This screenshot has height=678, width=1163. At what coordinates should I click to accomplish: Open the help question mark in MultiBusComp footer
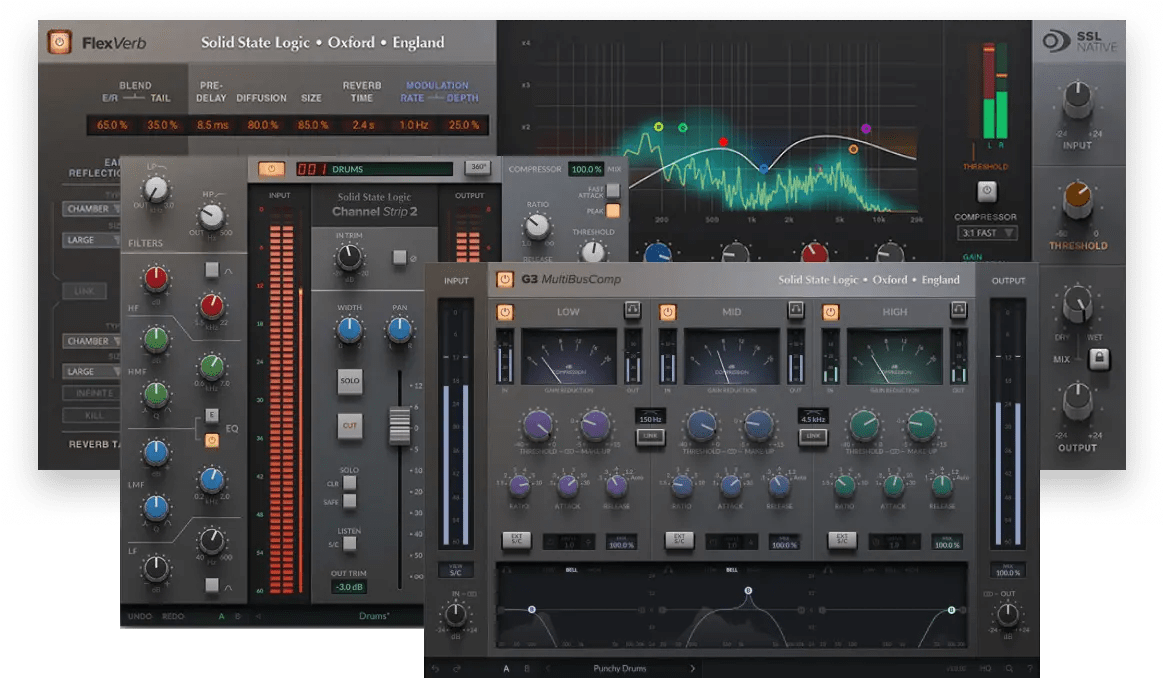(x=1029, y=668)
